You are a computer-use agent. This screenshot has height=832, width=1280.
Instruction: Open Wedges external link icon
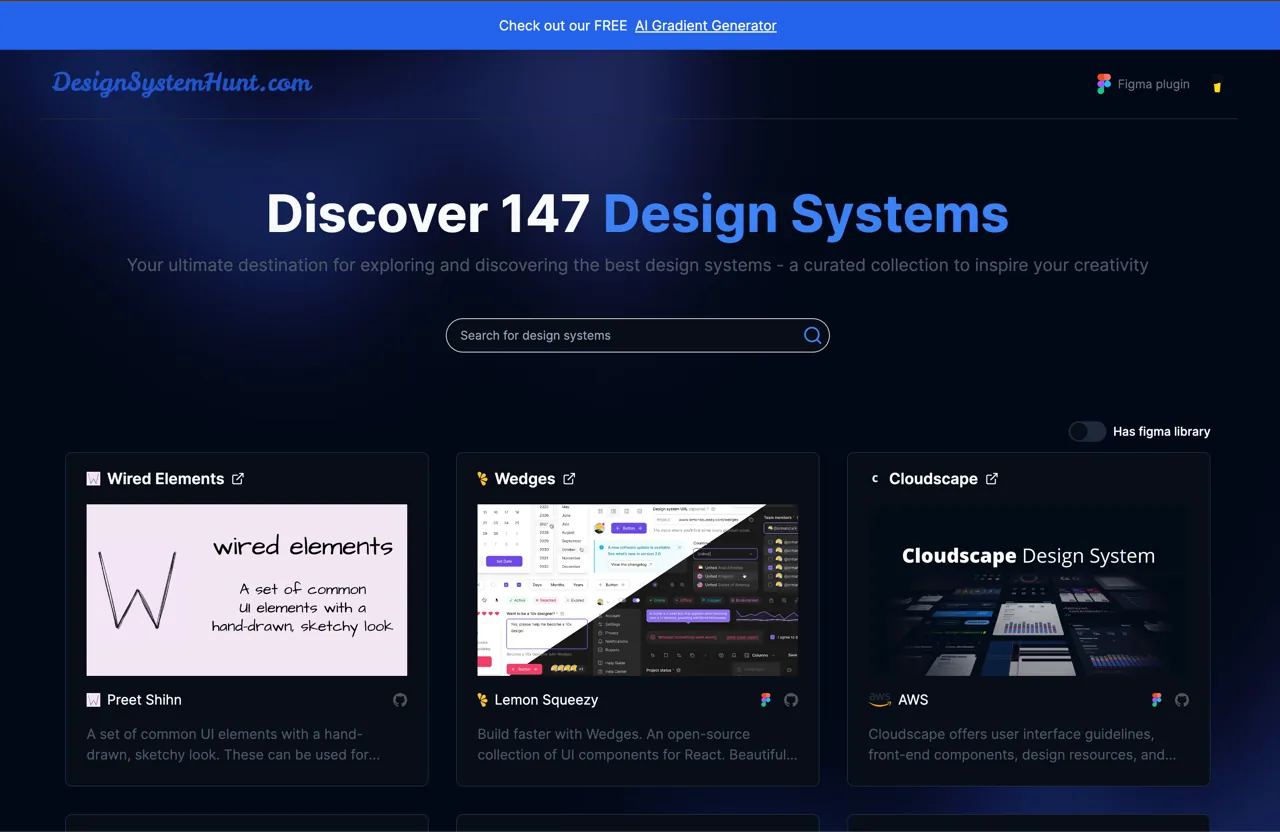[569, 479]
